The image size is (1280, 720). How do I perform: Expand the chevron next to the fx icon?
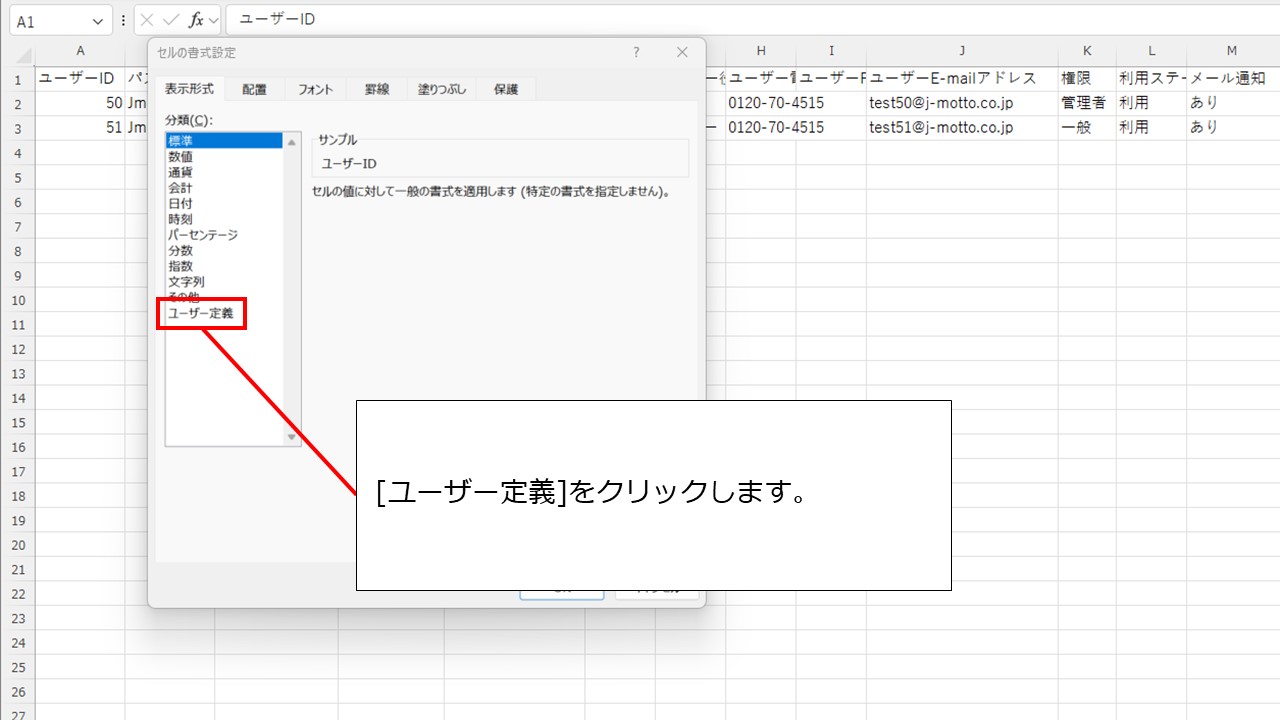pyautogui.click(x=214, y=20)
